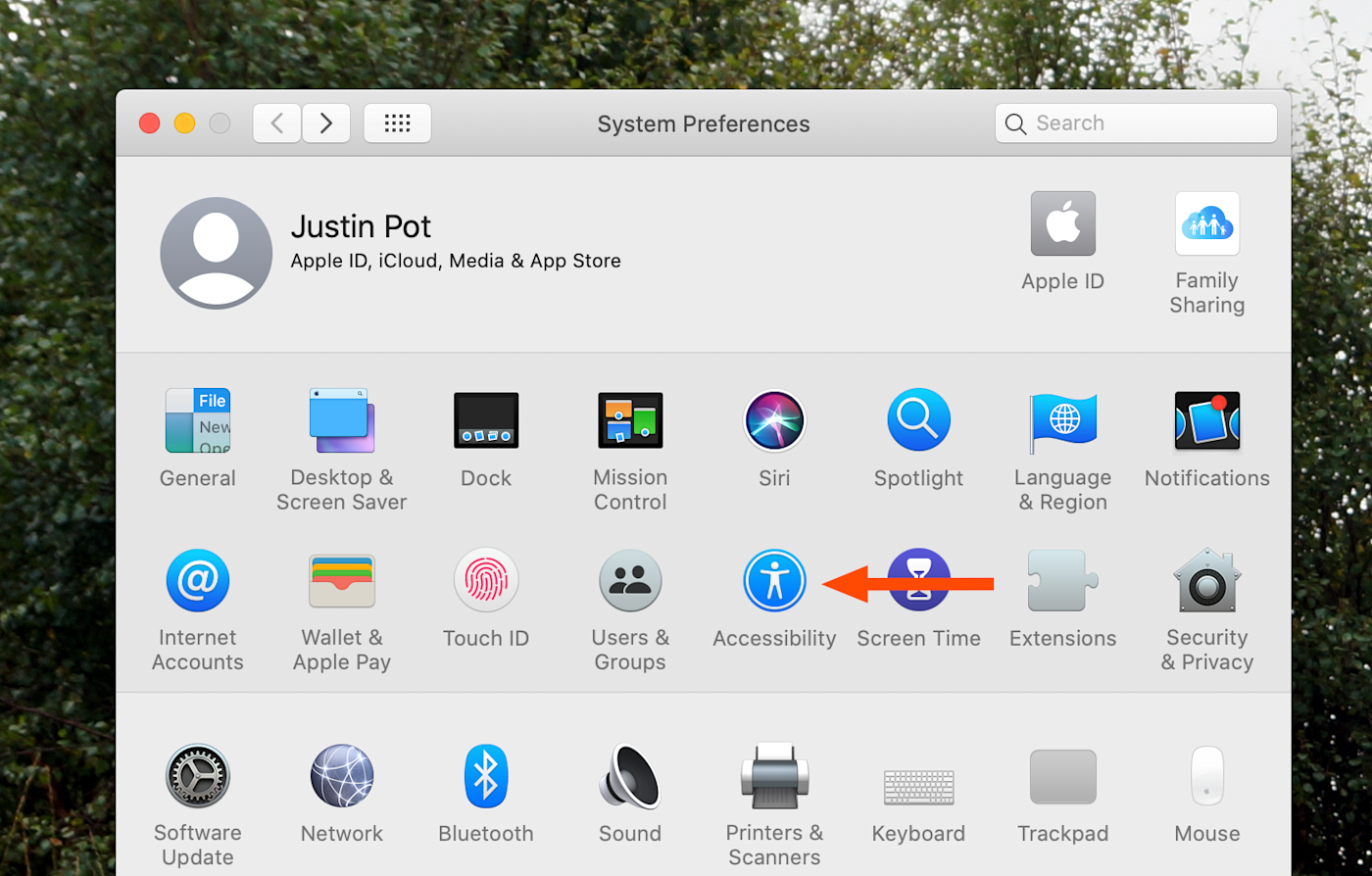
Task: Open Users & Groups pane
Action: (630, 581)
